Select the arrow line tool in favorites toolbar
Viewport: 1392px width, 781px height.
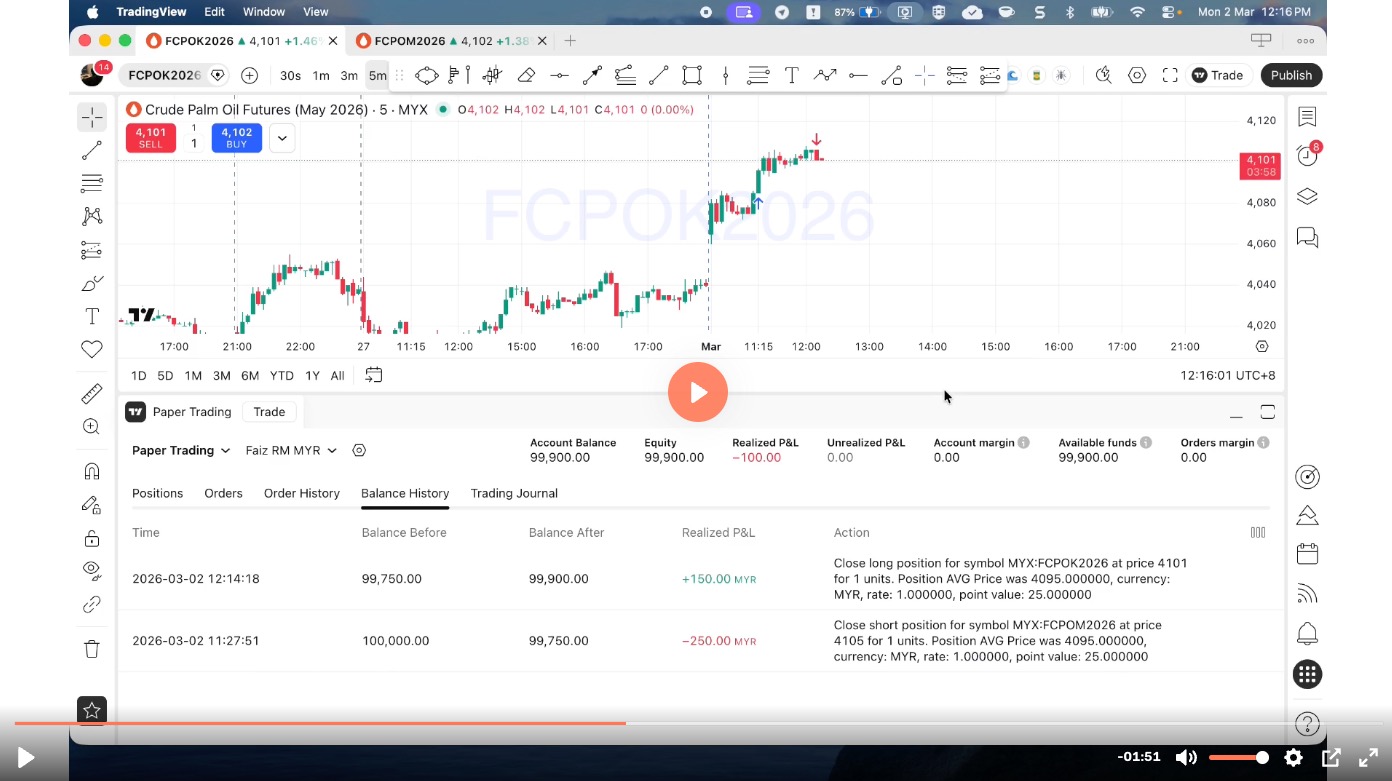(592, 75)
